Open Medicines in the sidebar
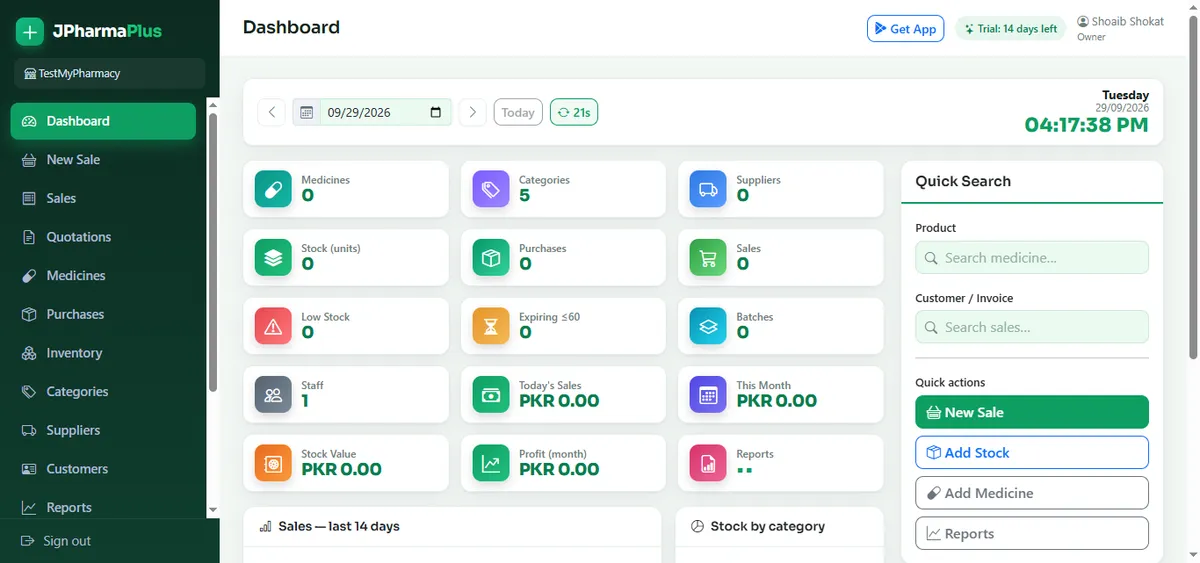 [x=103, y=276]
